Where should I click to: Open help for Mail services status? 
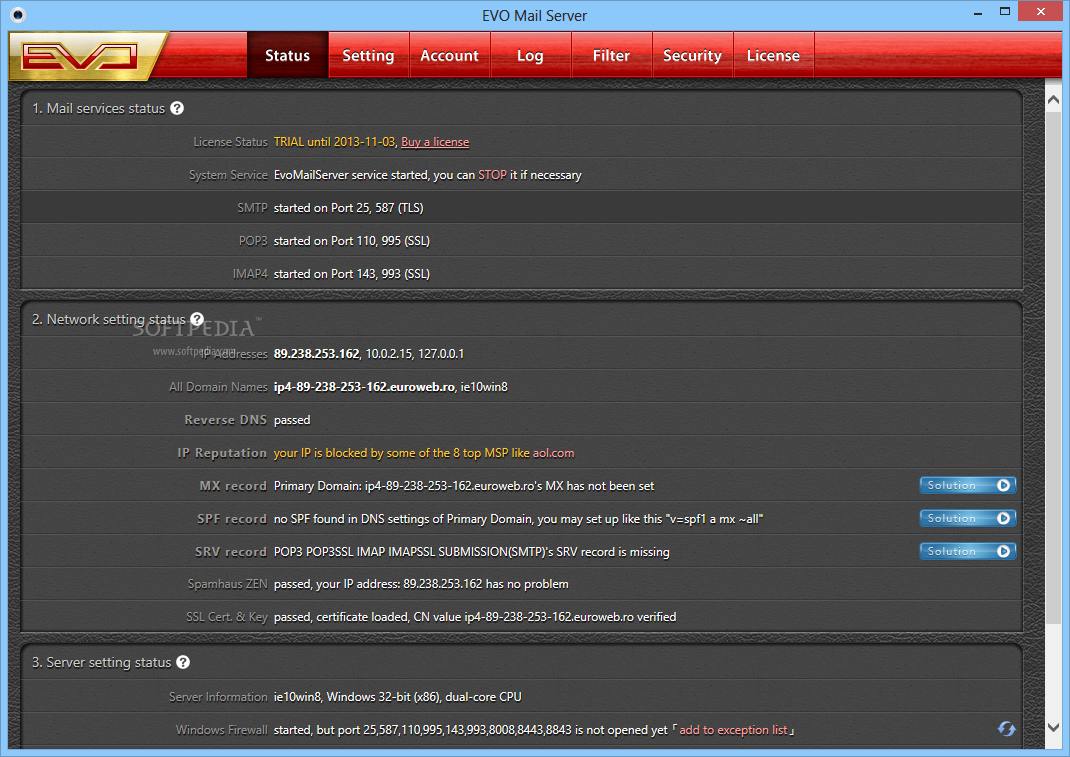tap(177, 108)
